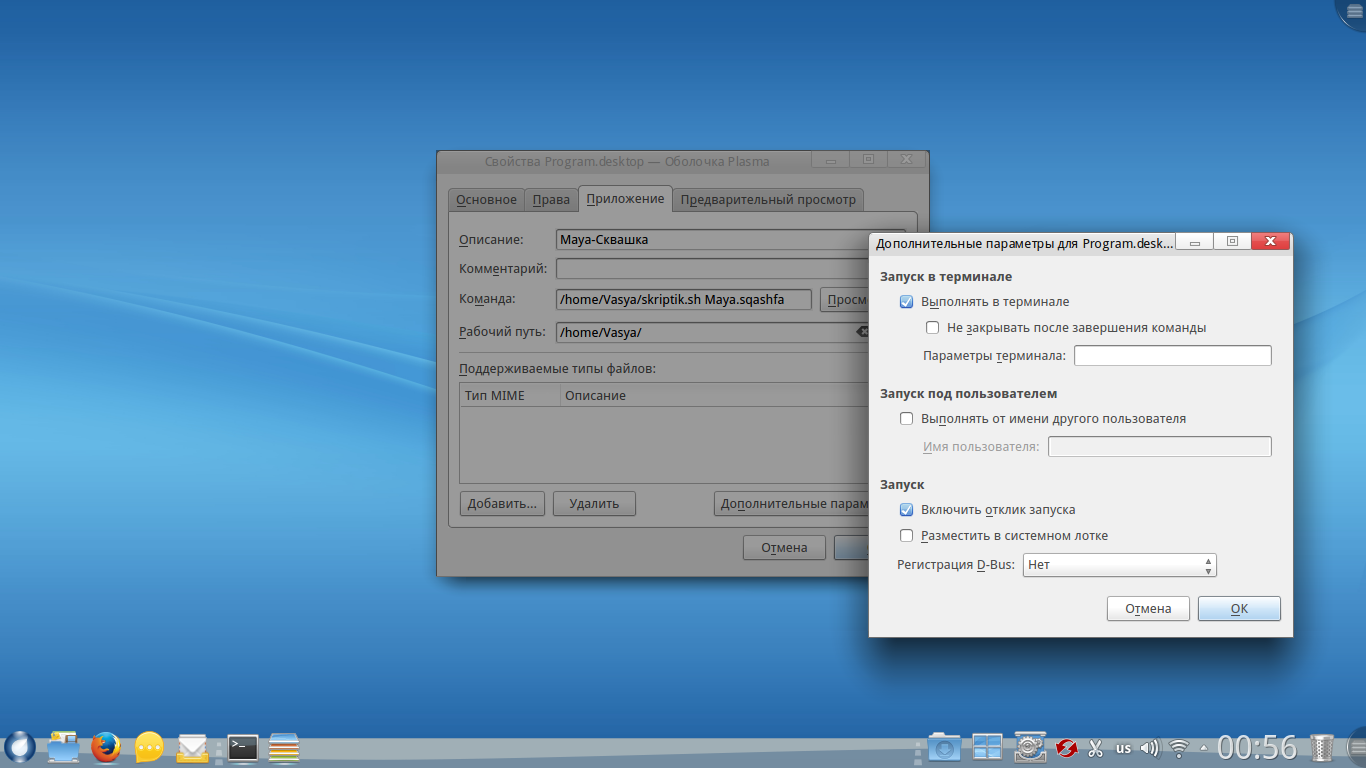
Task: Click the Добавить... button for MIME types
Action: point(502,503)
